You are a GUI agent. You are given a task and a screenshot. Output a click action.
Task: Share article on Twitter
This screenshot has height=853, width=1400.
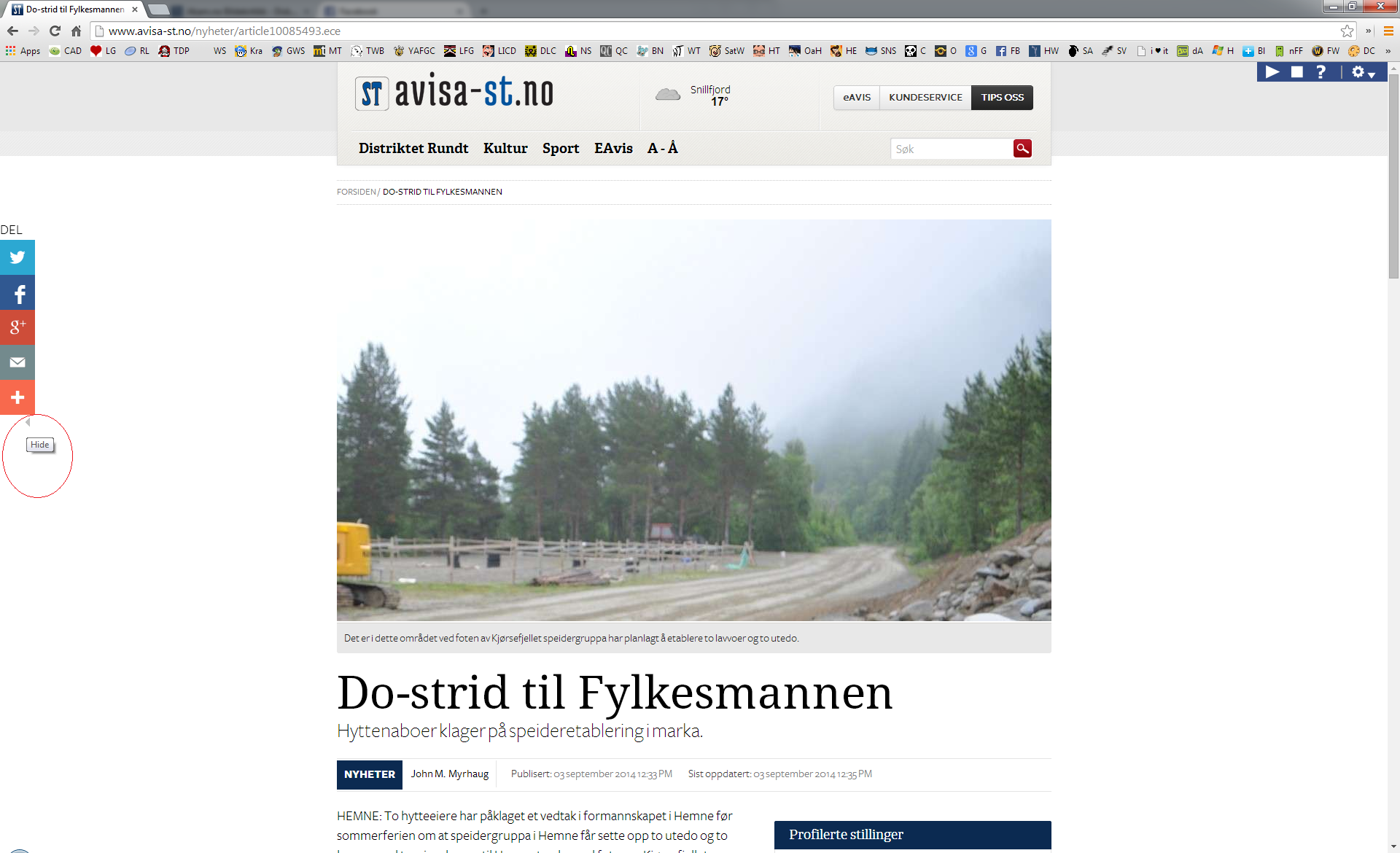17,257
